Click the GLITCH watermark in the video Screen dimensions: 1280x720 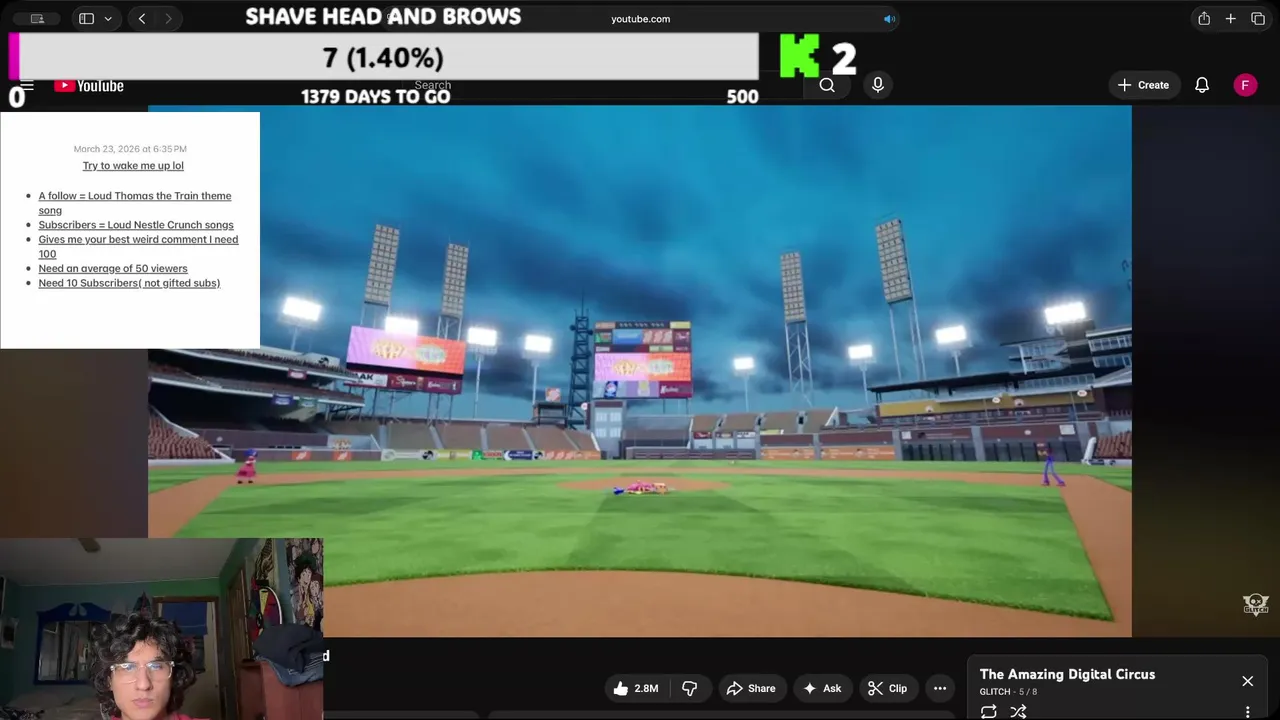pos(1255,604)
